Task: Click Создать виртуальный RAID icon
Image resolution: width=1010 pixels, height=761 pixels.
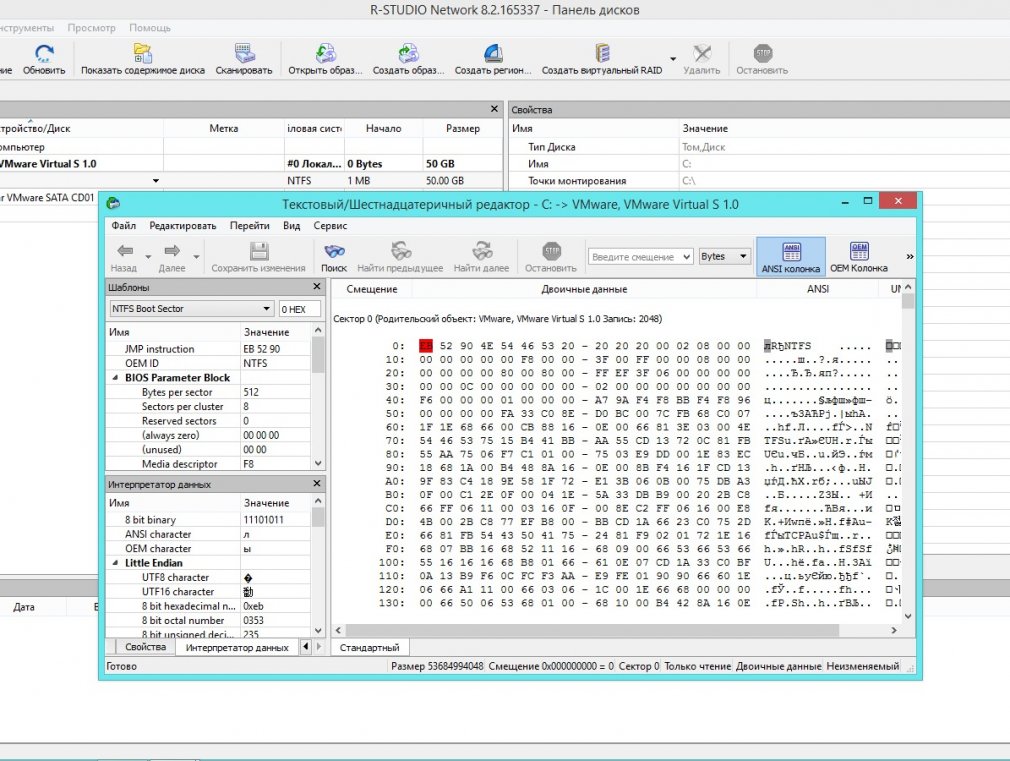Action: [602, 53]
